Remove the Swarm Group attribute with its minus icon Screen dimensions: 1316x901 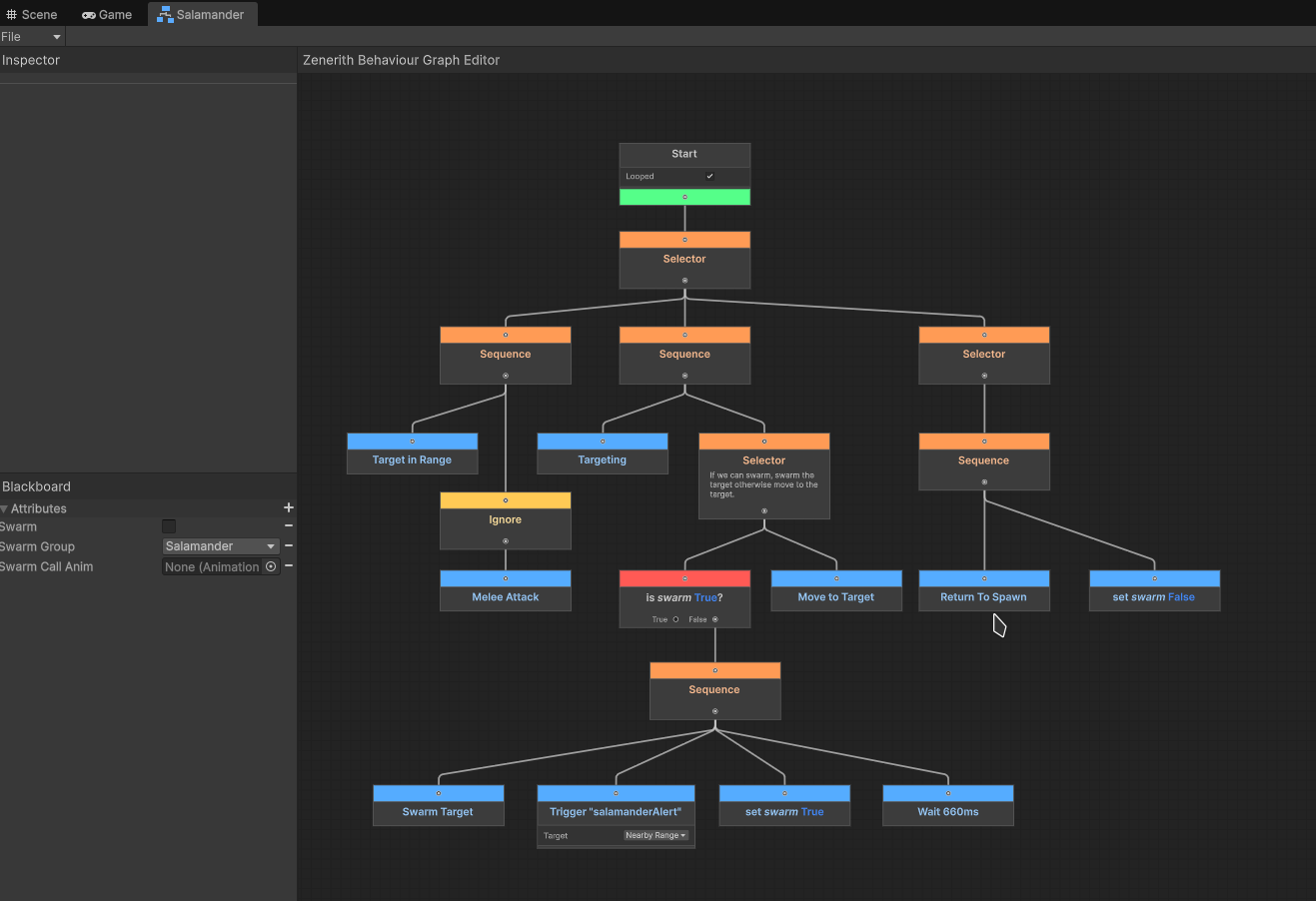click(x=289, y=546)
